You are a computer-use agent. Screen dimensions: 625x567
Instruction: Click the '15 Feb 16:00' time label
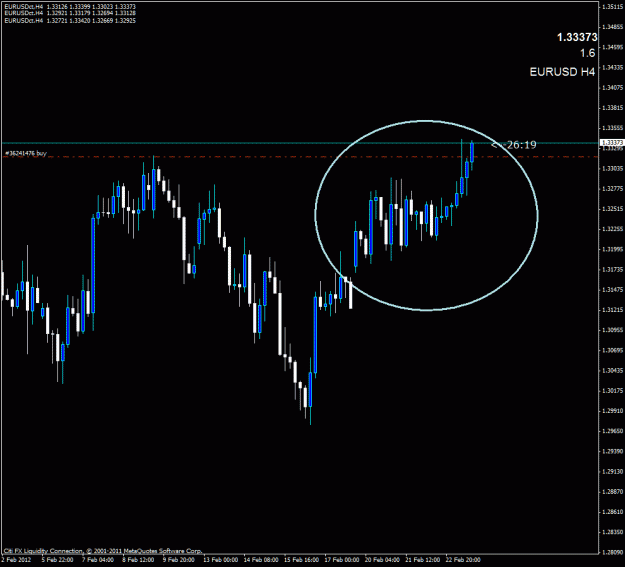(301, 560)
